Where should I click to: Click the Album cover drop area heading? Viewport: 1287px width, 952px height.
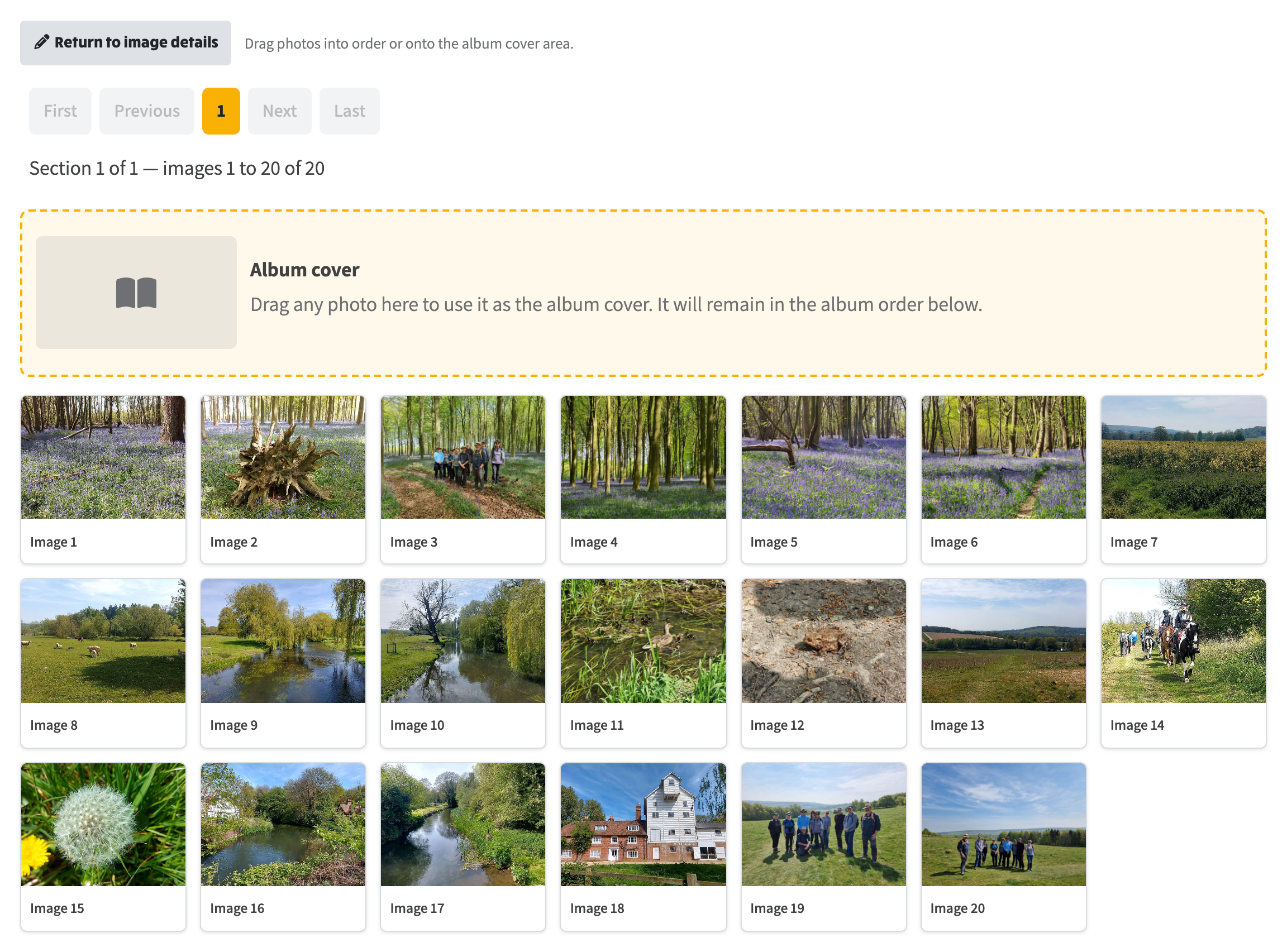[304, 270]
